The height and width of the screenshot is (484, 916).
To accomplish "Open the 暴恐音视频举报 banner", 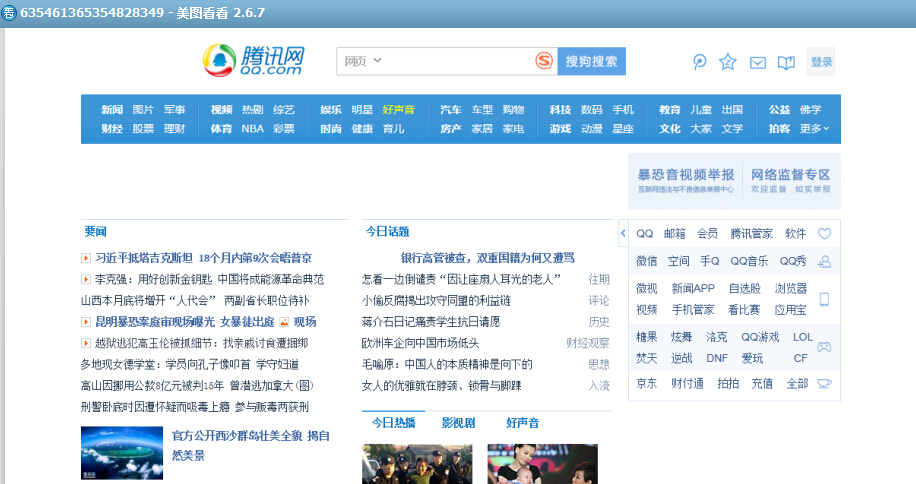I will coord(685,180).
